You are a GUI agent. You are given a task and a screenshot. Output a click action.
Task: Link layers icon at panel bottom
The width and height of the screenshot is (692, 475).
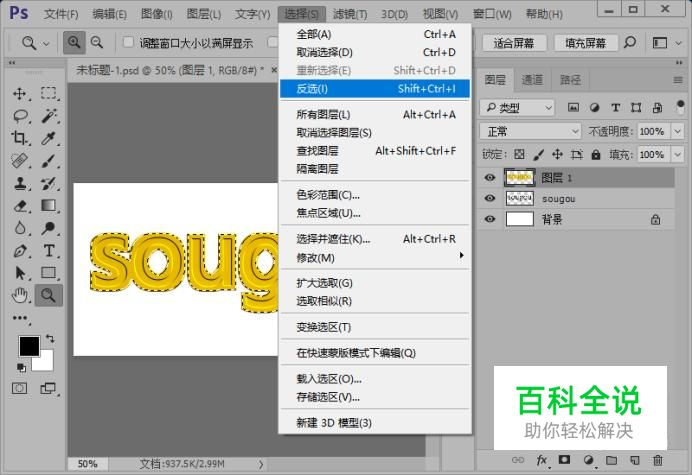[x=518, y=460]
